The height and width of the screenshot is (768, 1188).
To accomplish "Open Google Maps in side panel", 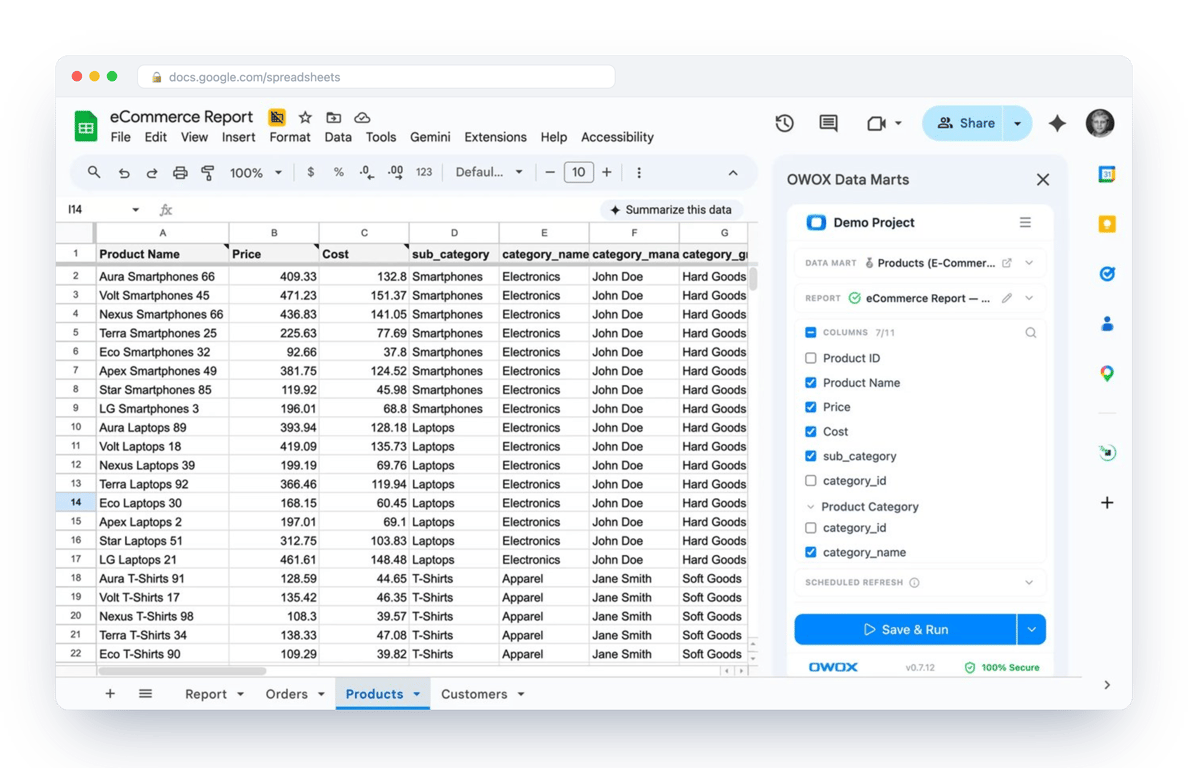I will coord(1107,373).
